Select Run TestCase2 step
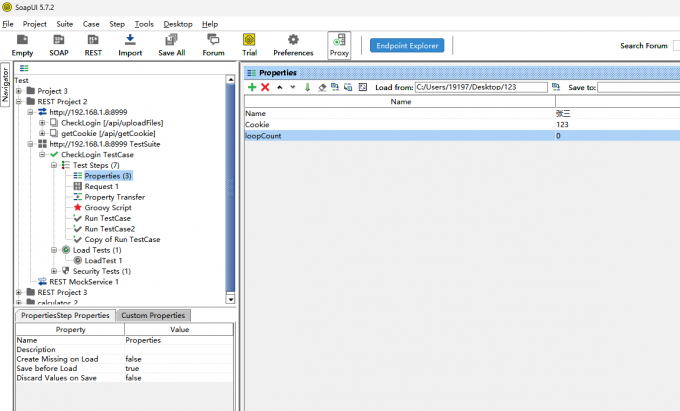Image resolution: width=680 pixels, height=411 pixels. tap(110, 229)
